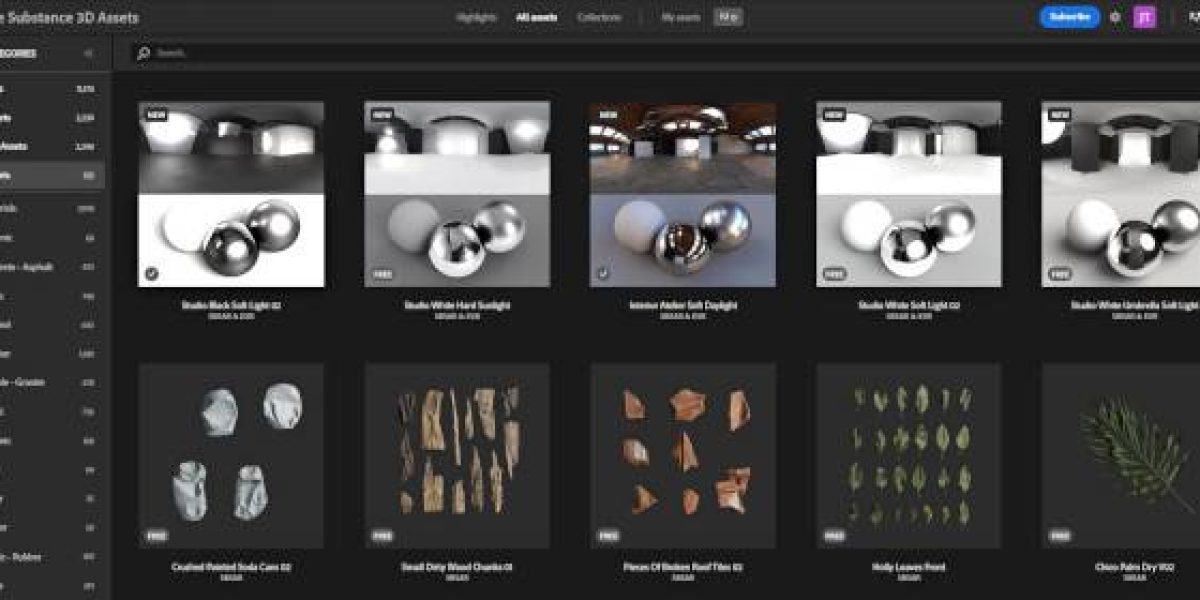Collapse the categories sidebar with the arrow icon
1200x600 pixels.
[x=88, y=53]
